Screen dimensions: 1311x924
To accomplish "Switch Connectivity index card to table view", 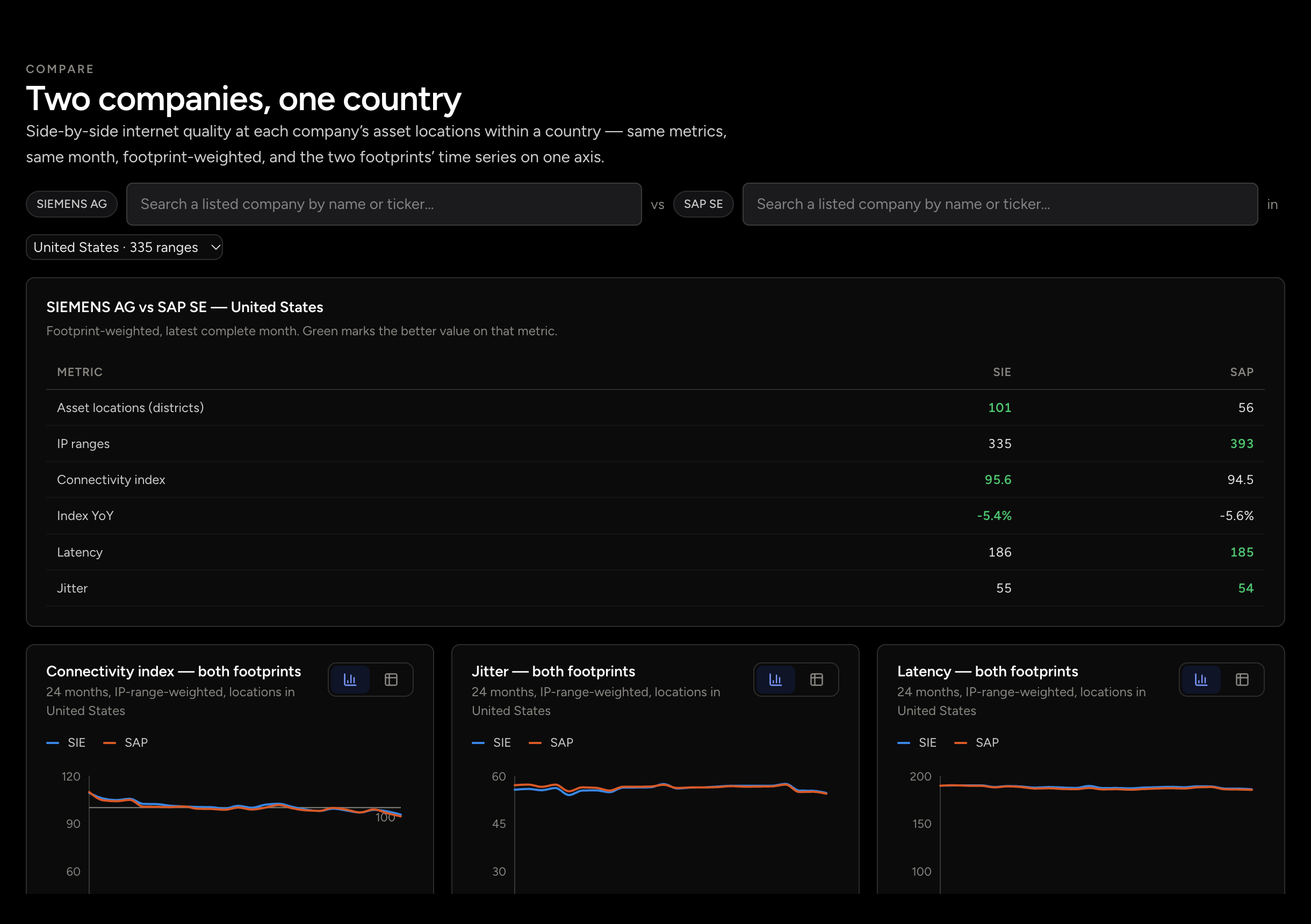I will pos(391,680).
